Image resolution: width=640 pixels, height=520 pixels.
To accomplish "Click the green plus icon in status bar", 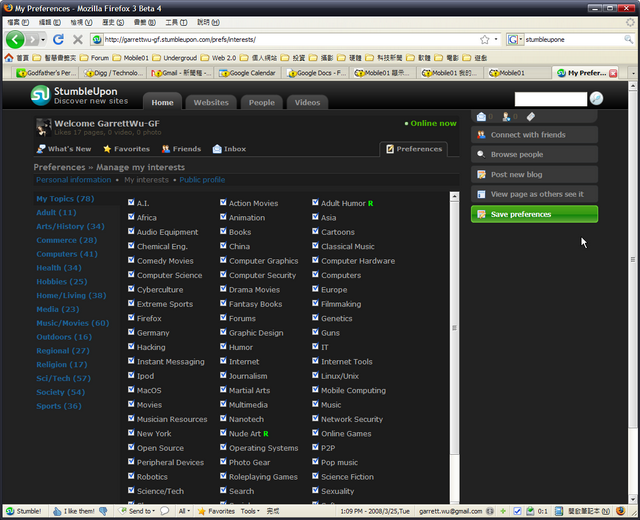I will coord(503,511).
